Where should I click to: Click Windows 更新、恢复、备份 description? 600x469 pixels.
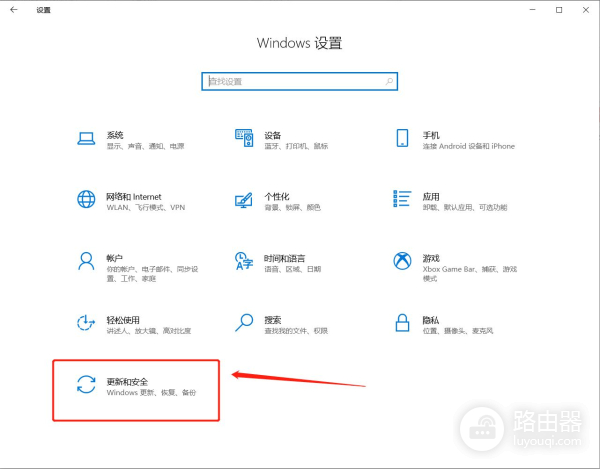pyautogui.click(x=151, y=392)
